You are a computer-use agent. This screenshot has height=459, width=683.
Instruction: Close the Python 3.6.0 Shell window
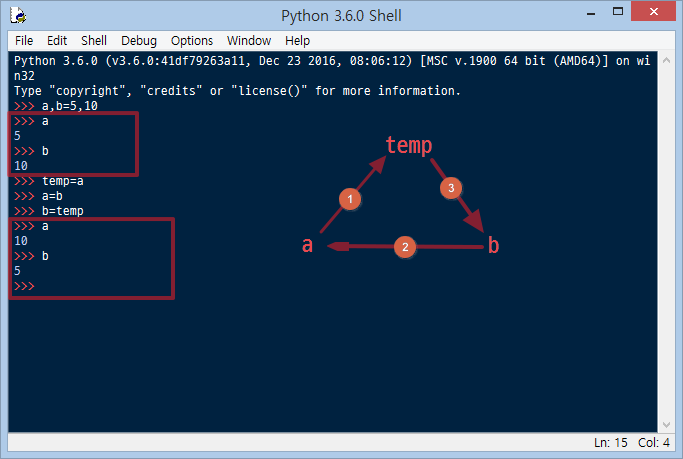coord(653,11)
